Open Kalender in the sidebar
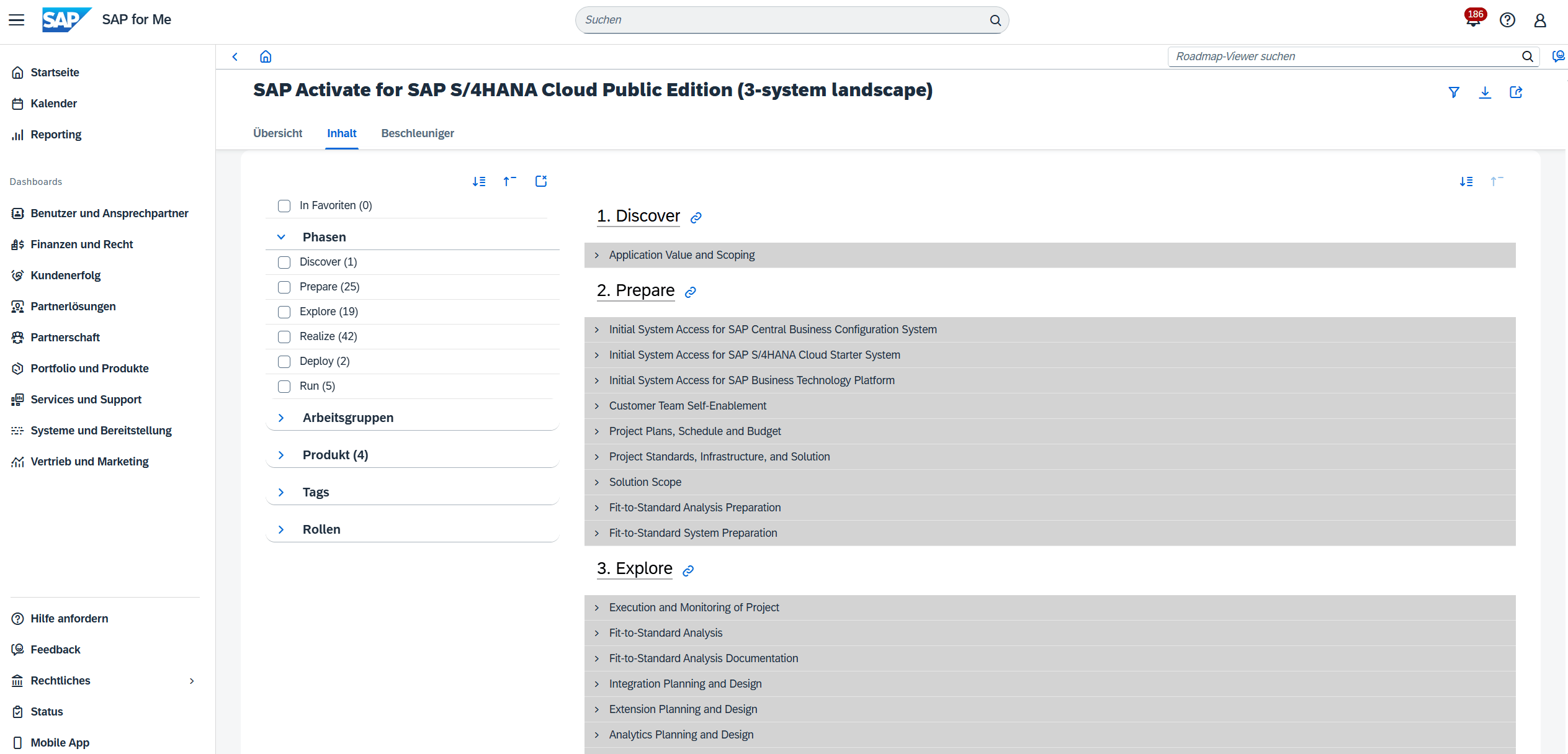The image size is (1568, 754). [53, 104]
